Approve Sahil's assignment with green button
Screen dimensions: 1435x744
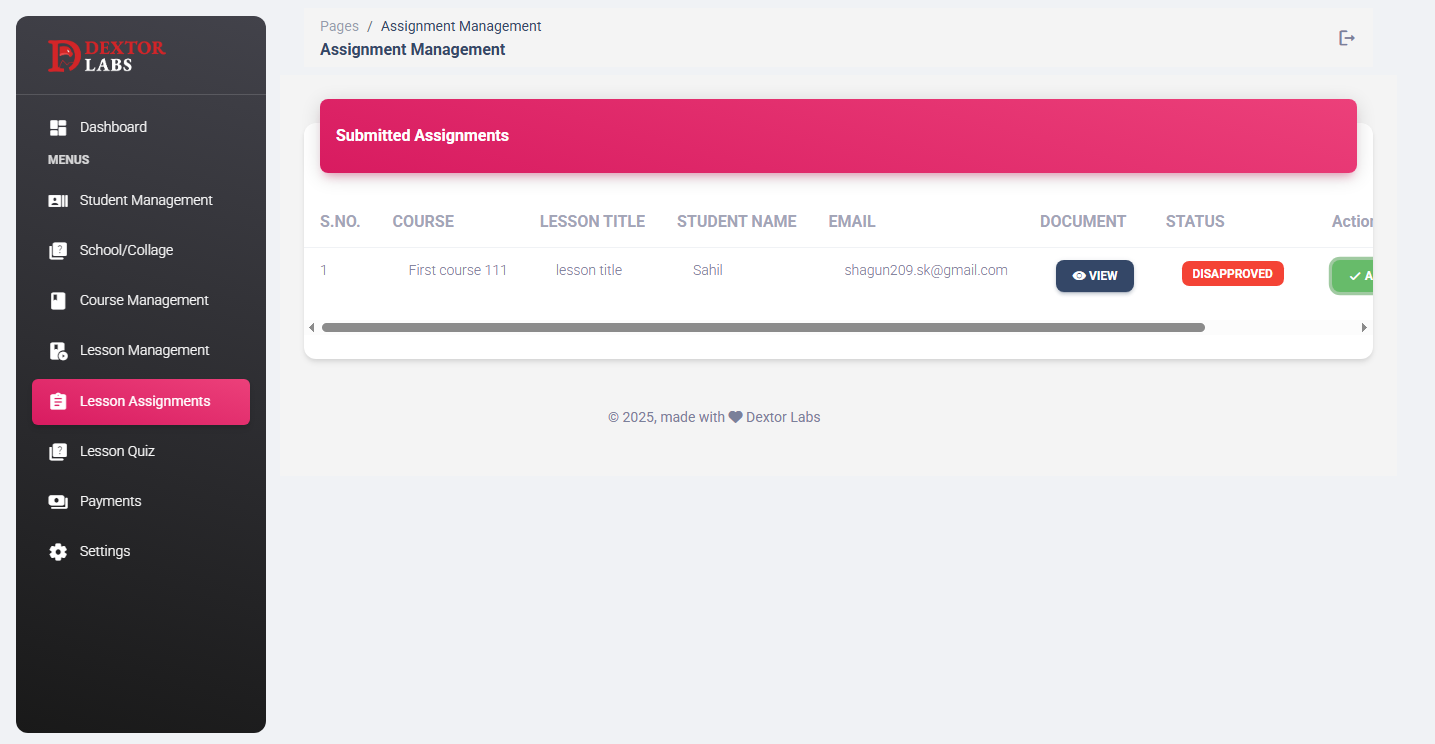[x=1352, y=276]
